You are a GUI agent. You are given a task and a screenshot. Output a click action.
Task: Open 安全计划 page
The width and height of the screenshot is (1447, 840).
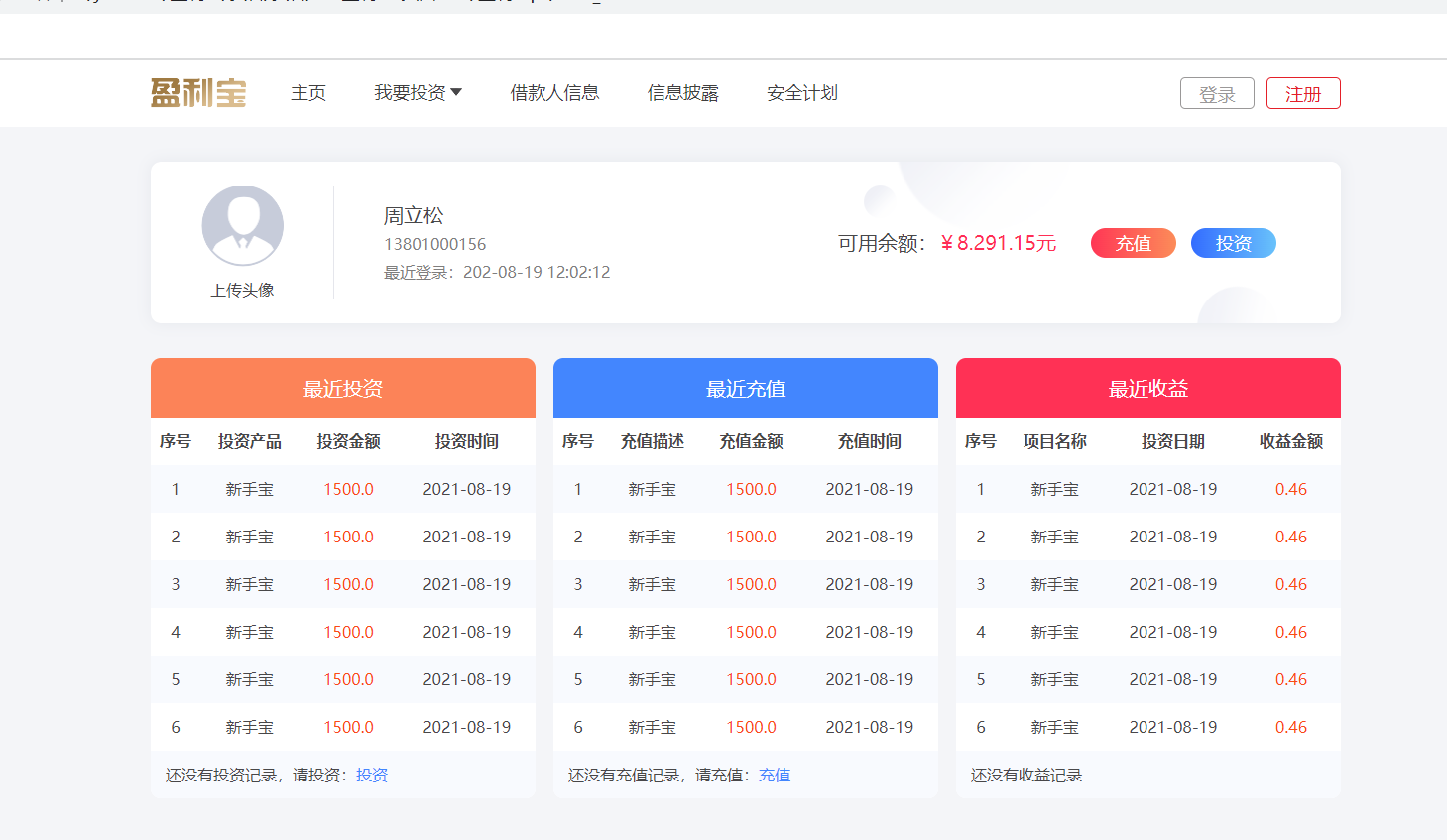point(802,93)
